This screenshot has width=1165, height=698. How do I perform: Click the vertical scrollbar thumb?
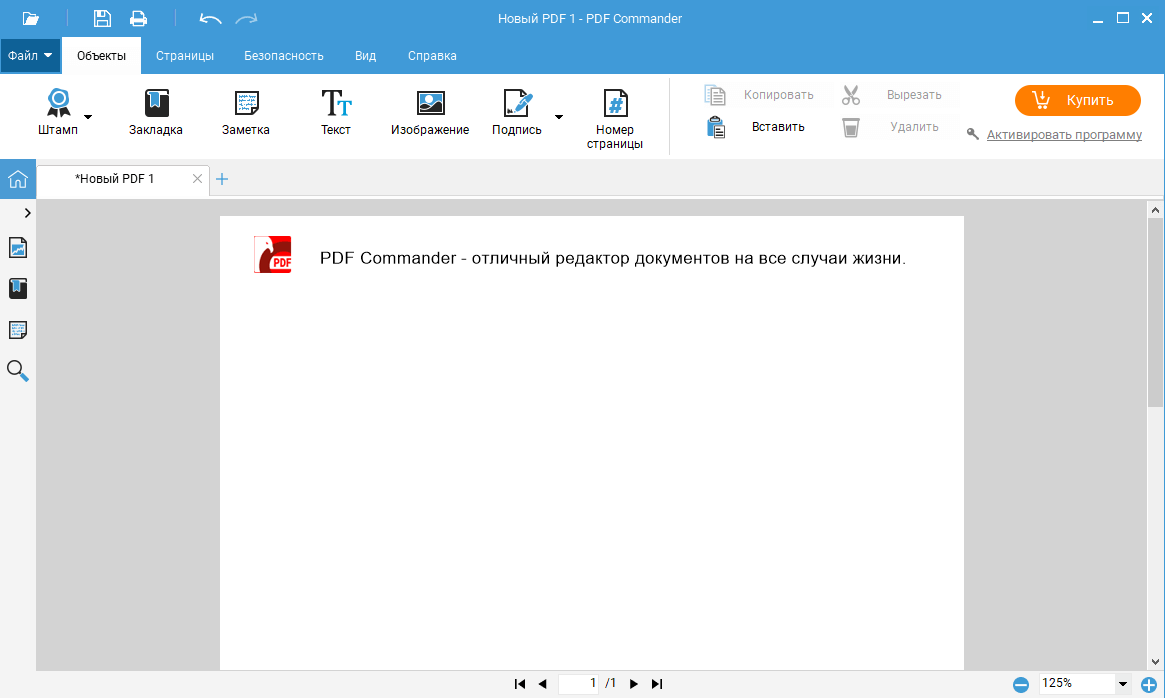click(x=1155, y=312)
